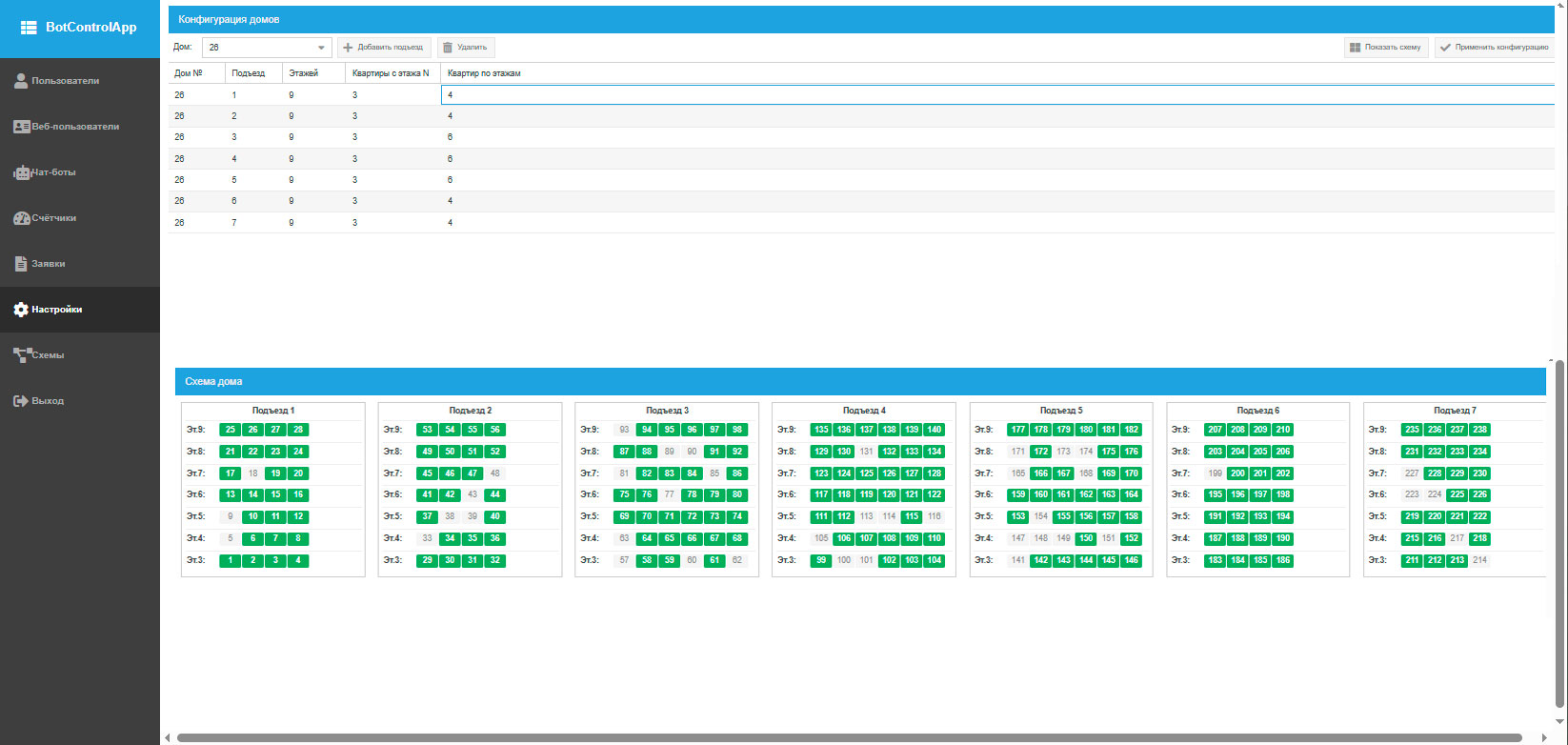The image size is (1568, 745).
Task: Toggle apartment 199 in Подъезд 6
Action: click(x=1215, y=473)
